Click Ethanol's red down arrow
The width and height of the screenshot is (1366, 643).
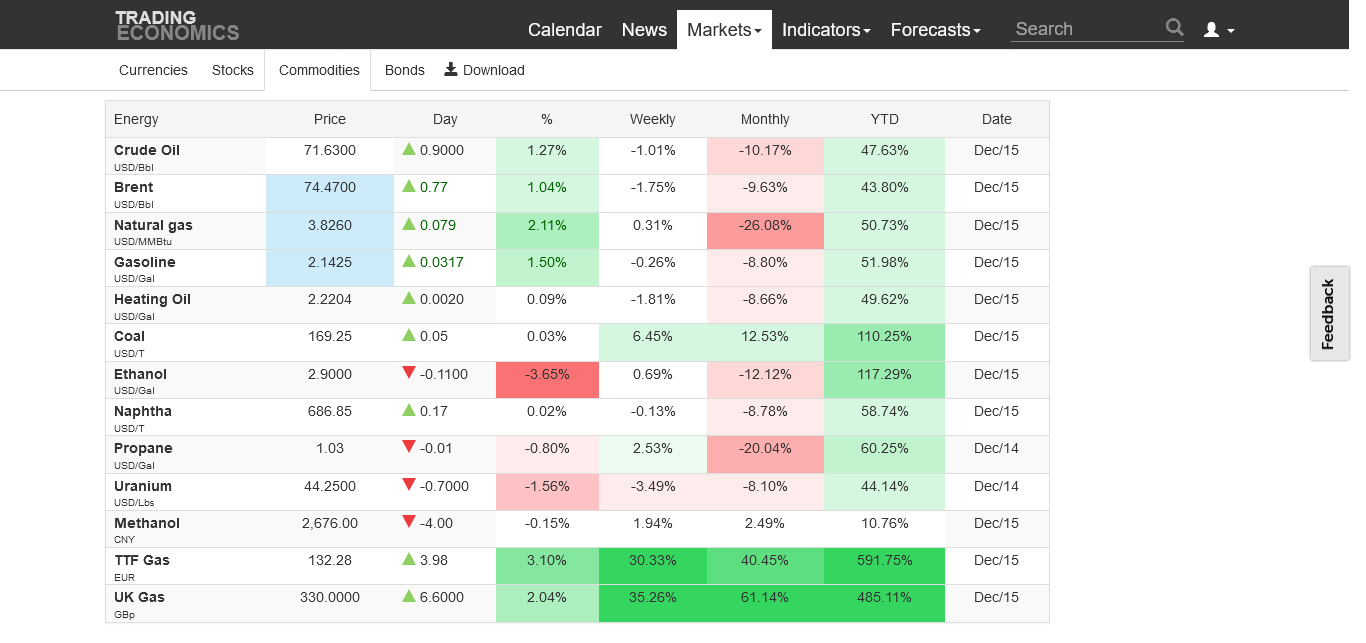(409, 373)
